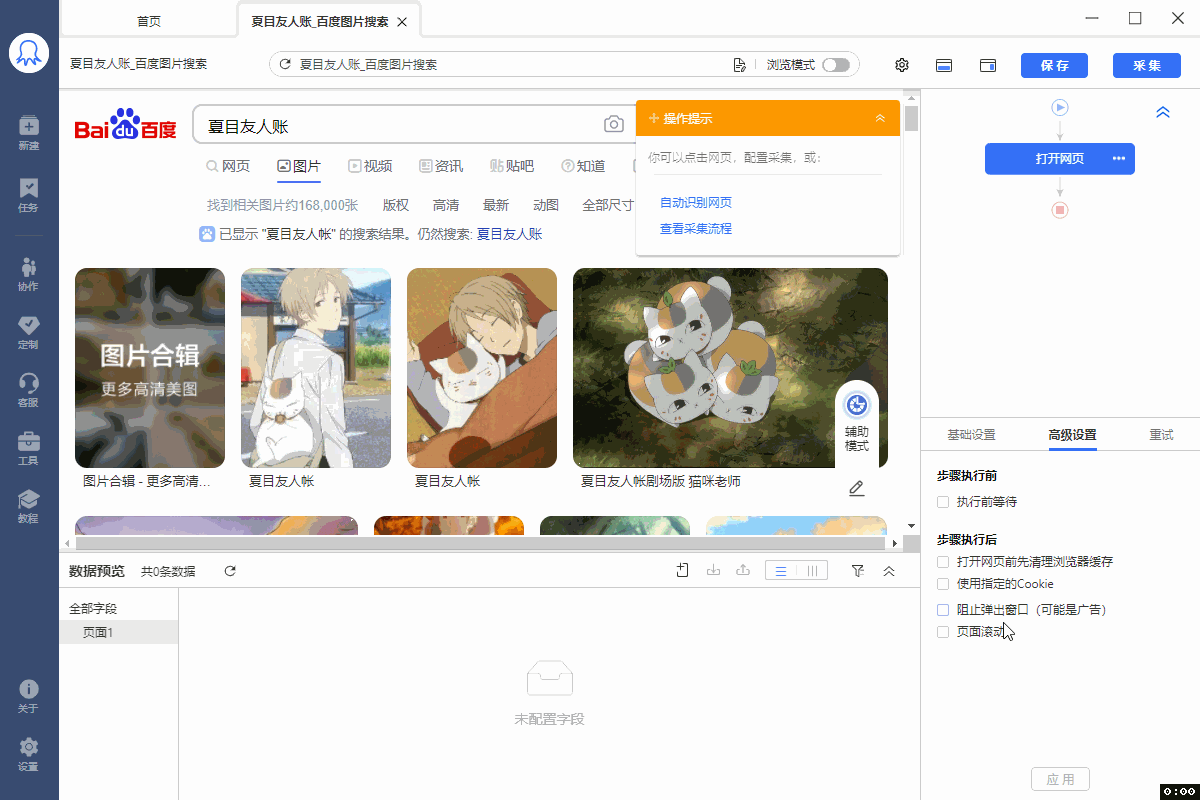Open the 定制 customization sidebar icon
1200x800 pixels.
(x=29, y=331)
